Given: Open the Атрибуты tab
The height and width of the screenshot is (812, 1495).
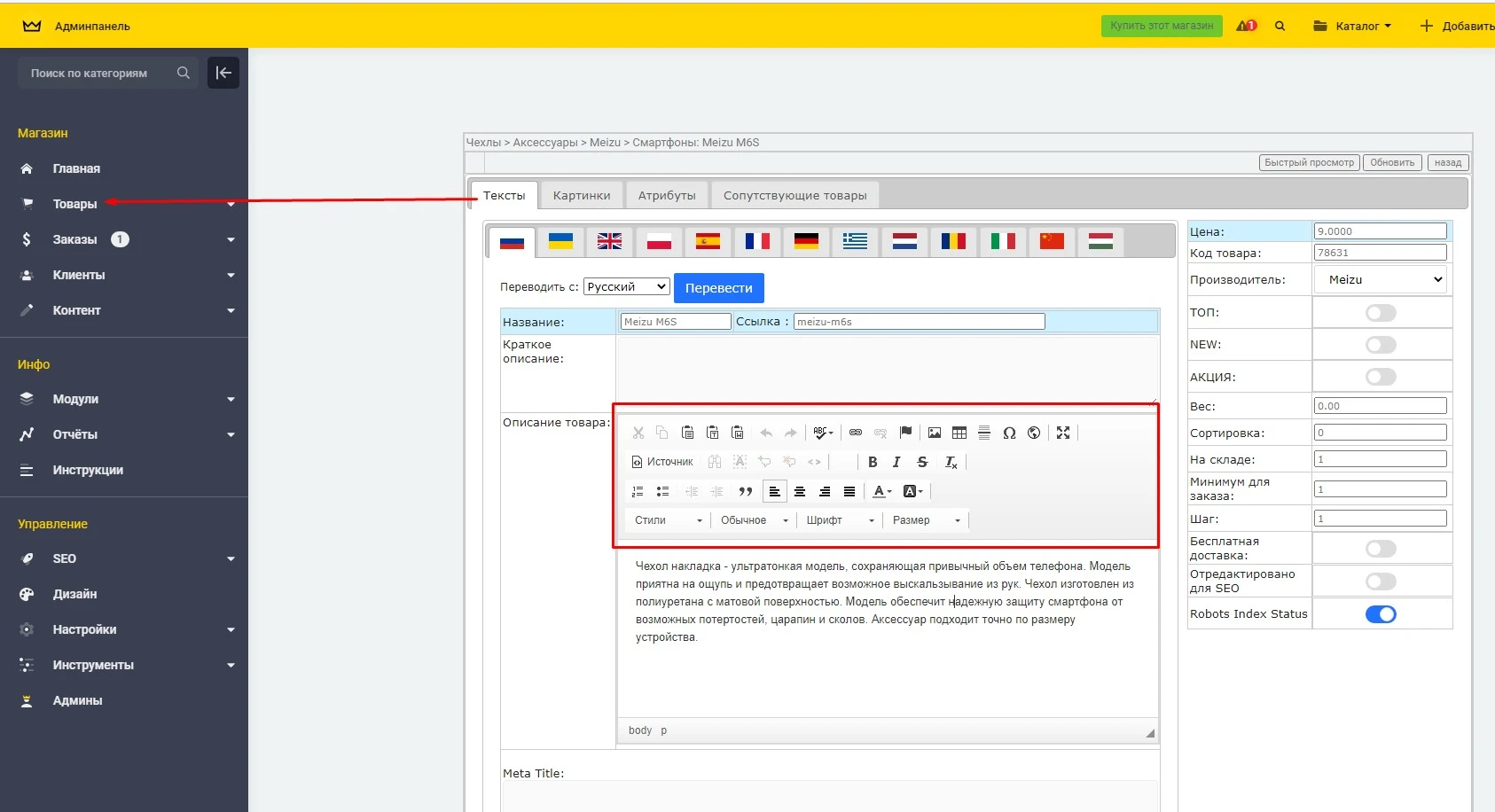Looking at the screenshot, I should (x=667, y=196).
